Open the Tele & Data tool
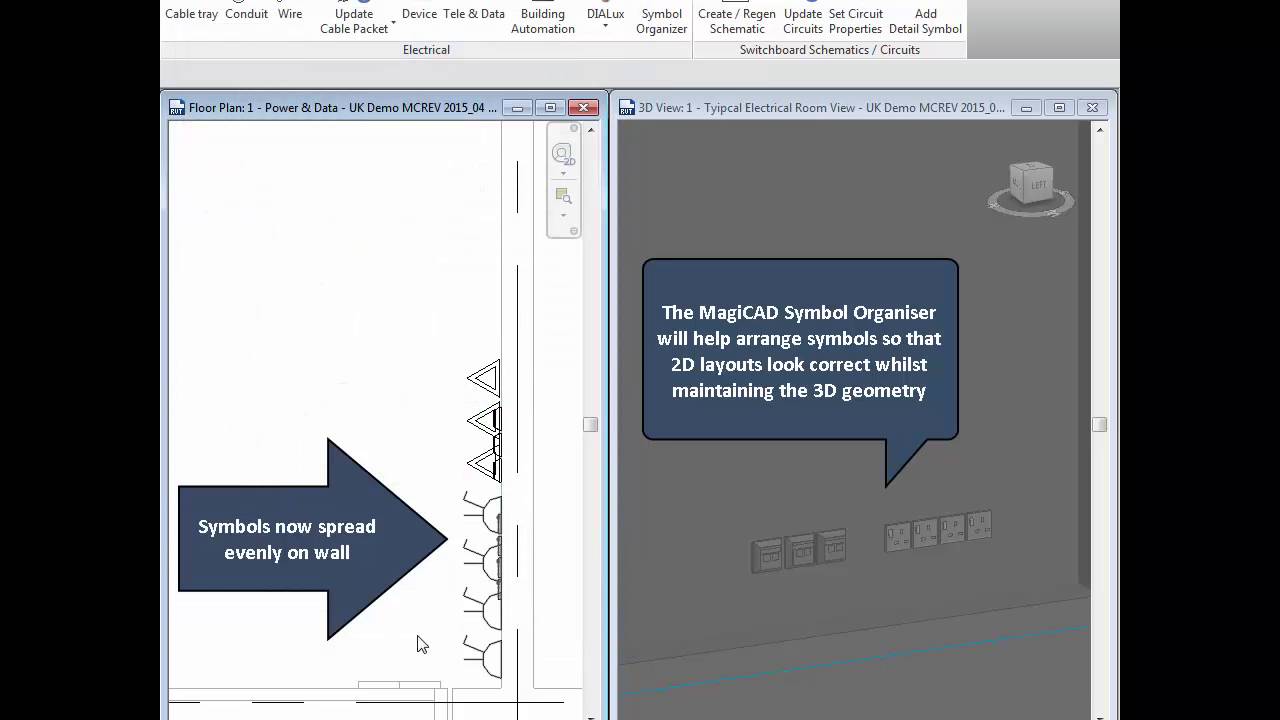1280x720 pixels. click(474, 14)
